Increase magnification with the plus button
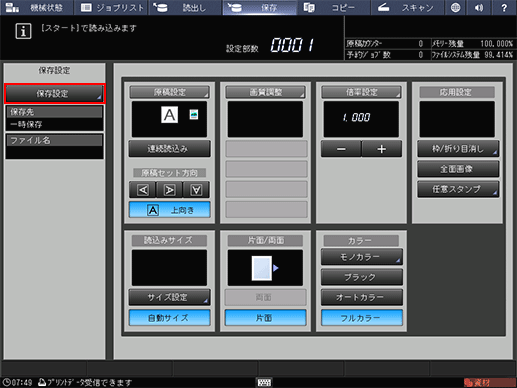 (382, 149)
